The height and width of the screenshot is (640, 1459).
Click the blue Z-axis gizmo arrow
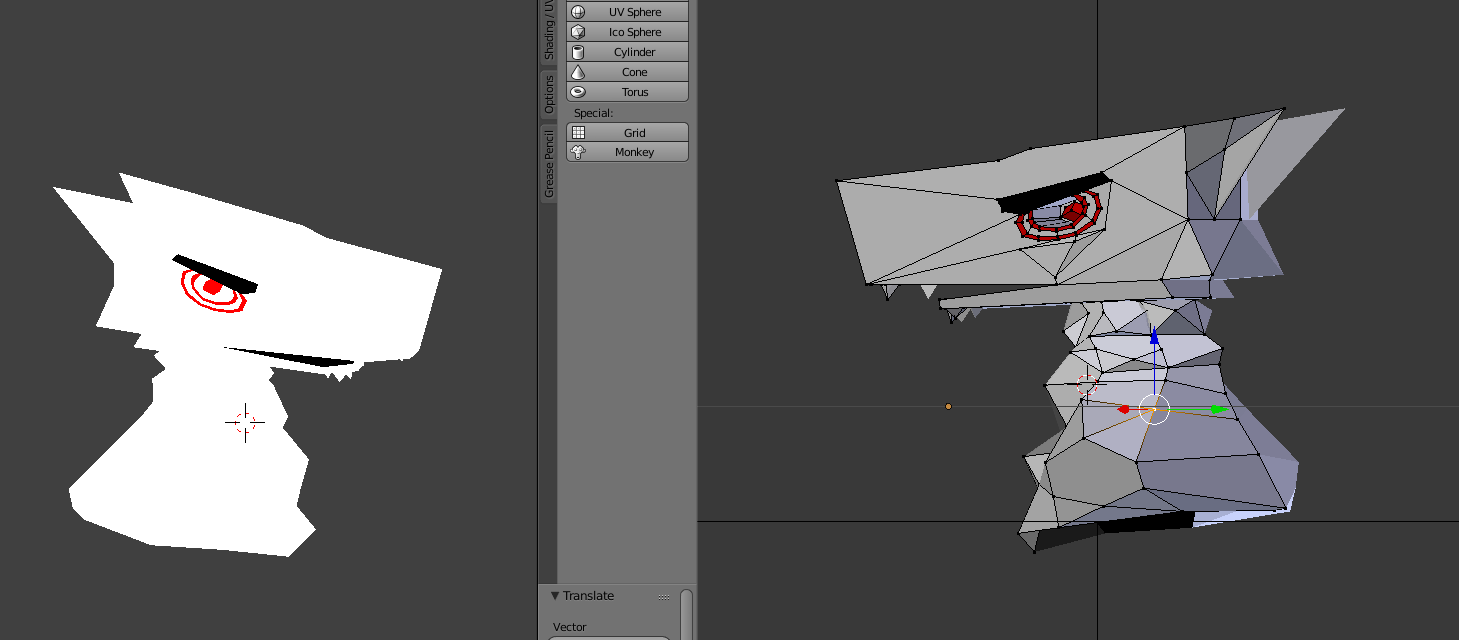pos(1154,335)
